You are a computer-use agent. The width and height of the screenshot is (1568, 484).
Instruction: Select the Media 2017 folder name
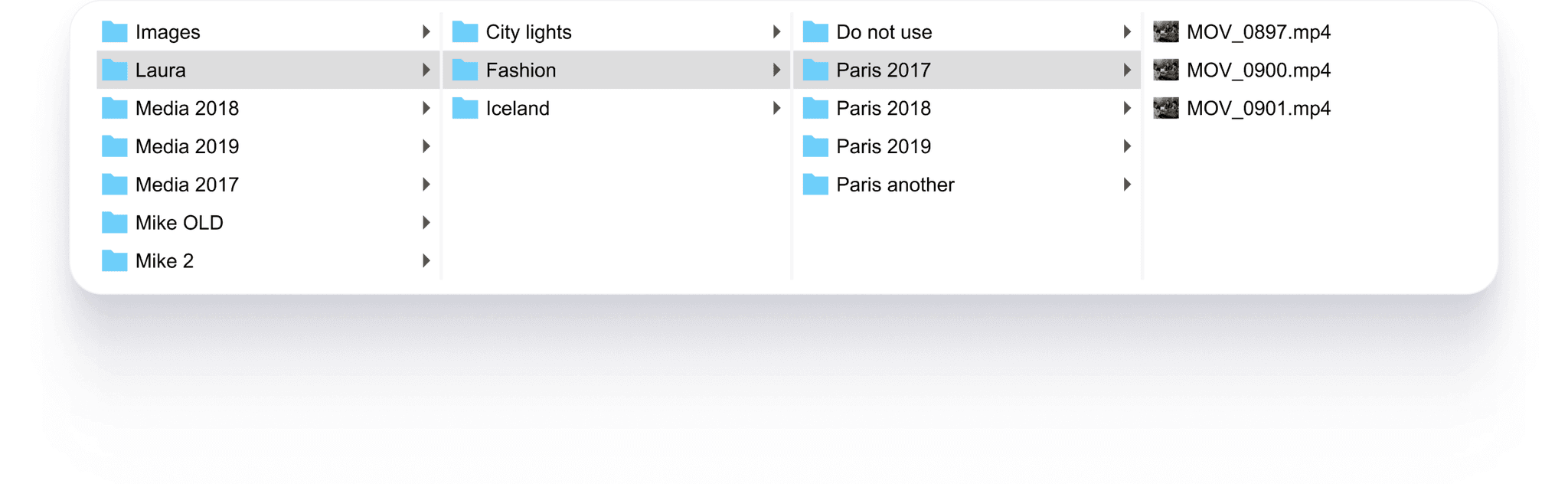pyautogui.click(x=187, y=185)
